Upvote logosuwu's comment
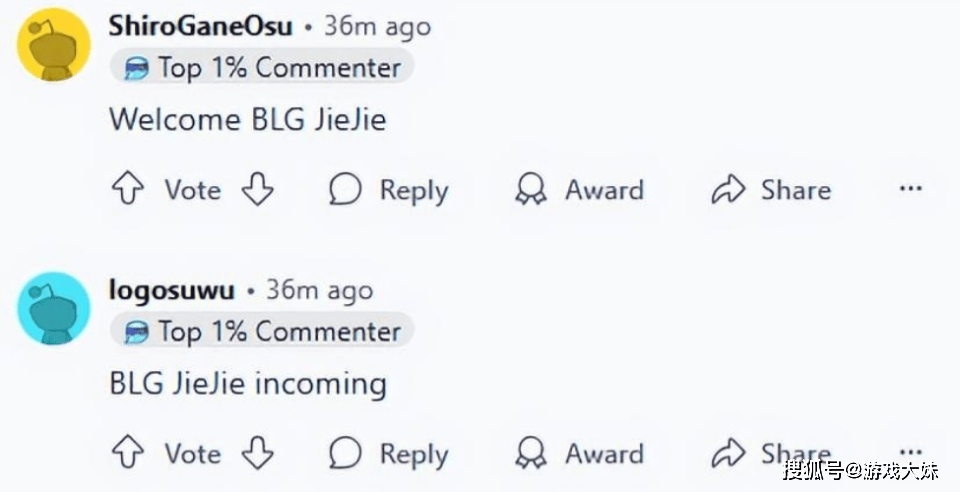 (x=128, y=453)
